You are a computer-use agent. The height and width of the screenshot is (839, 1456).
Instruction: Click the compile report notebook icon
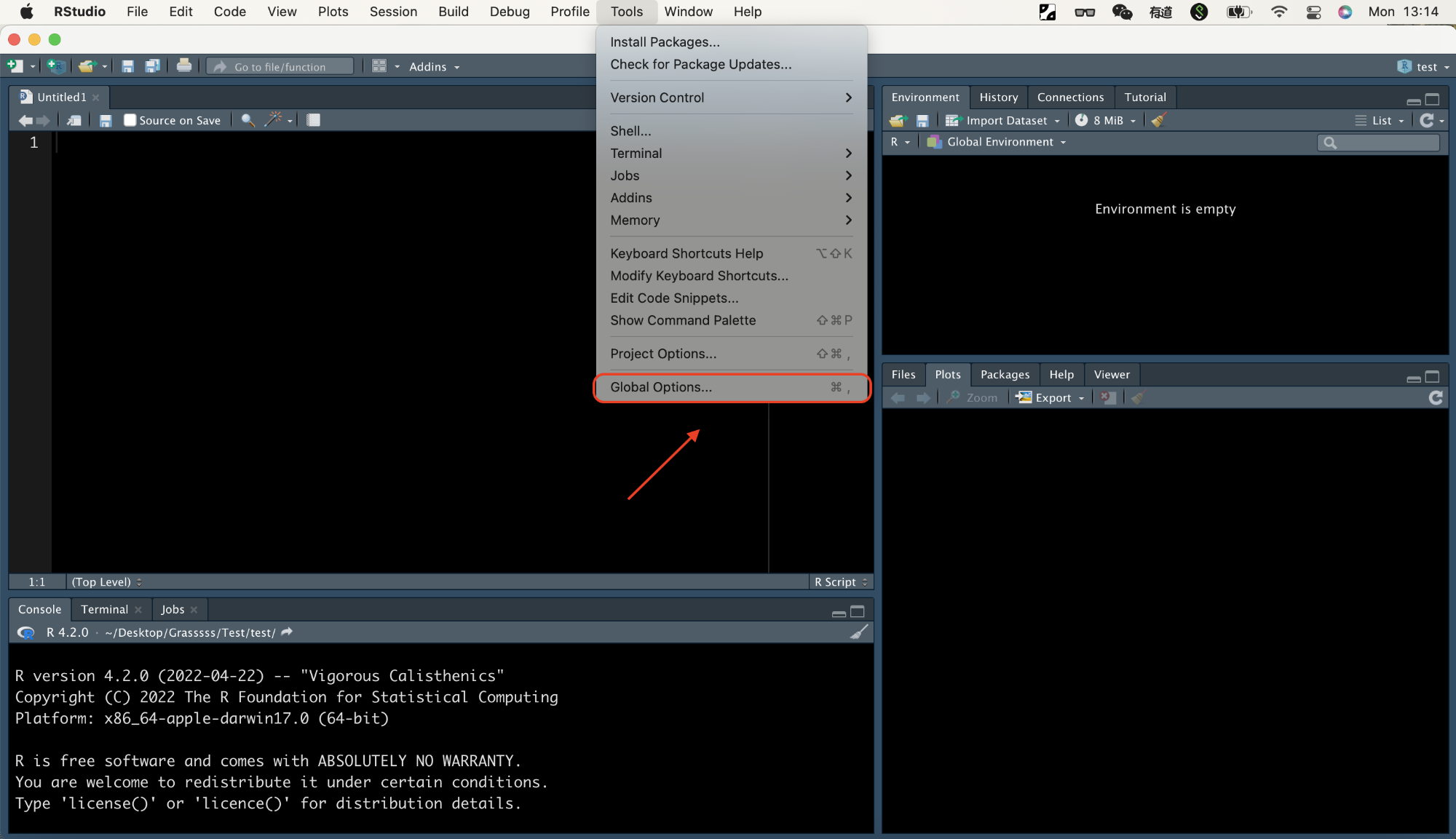(314, 120)
